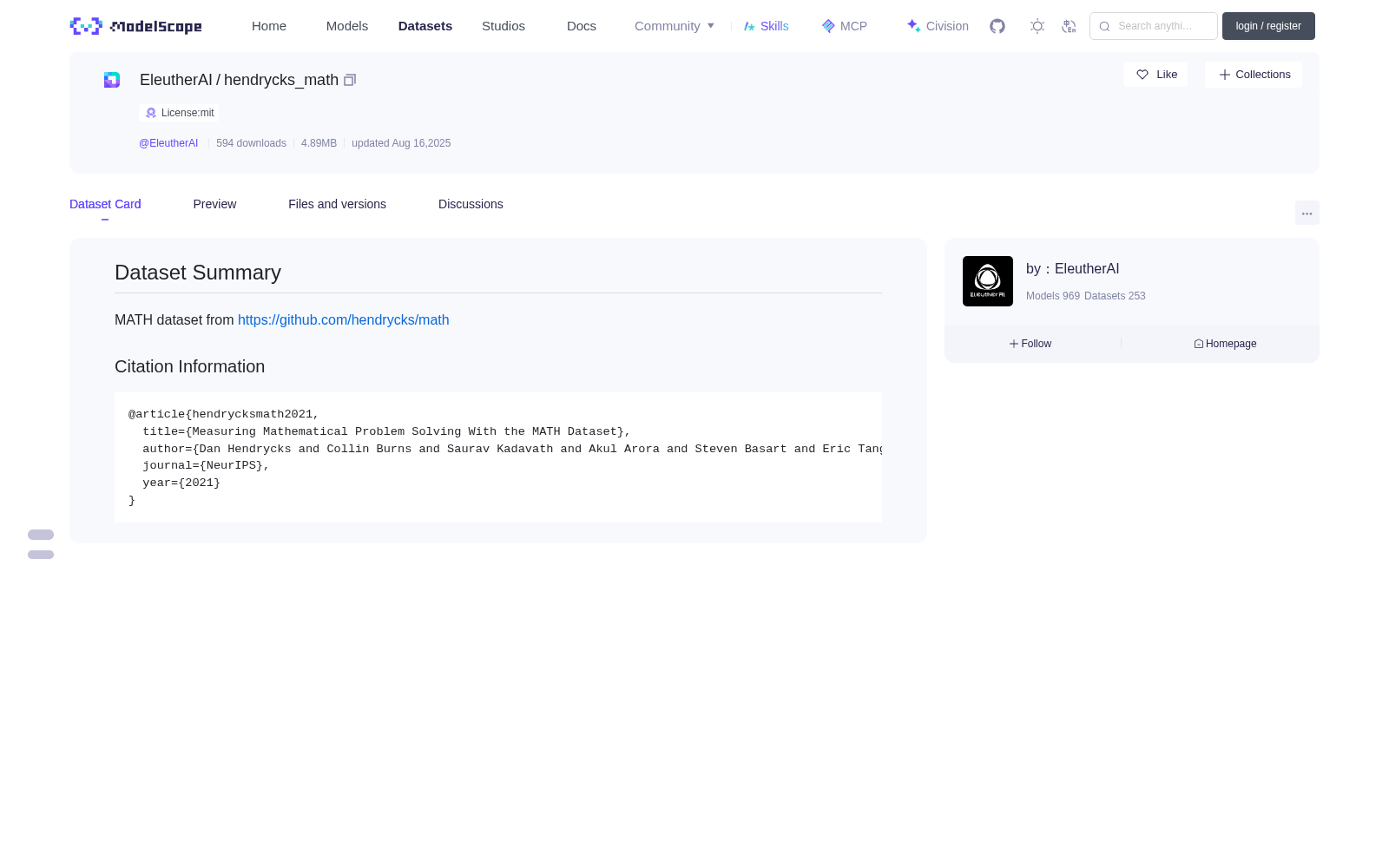Click the login / register button
1389x868 pixels.
point(1268,26)
